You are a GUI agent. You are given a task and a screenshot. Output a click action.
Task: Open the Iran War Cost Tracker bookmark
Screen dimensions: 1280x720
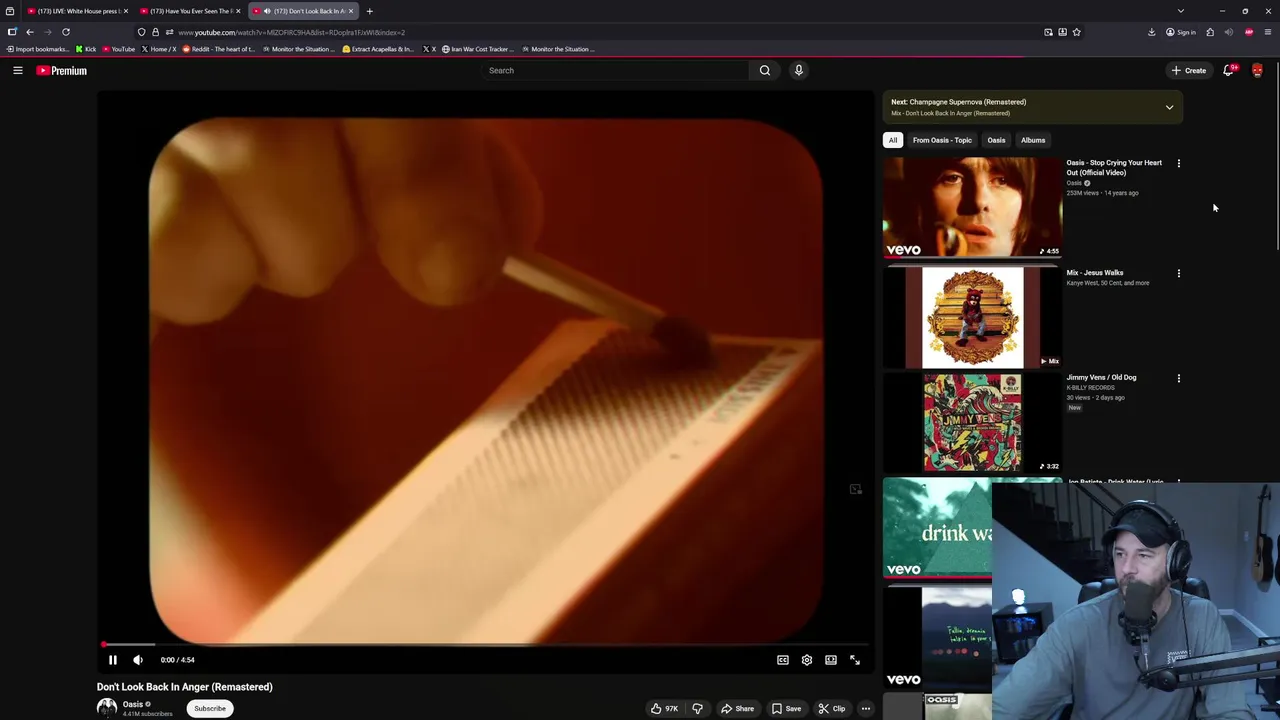[x=477, y=49]
